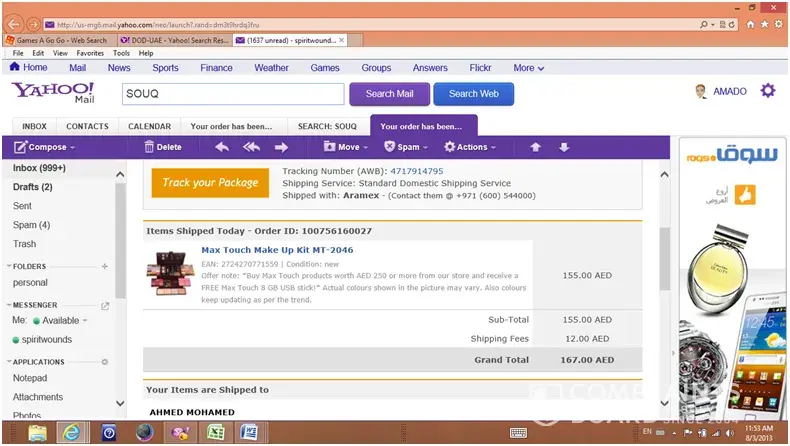790x446 pixels.
Task: Switch to the CONTACTS tab
Action: click(87, 126)
